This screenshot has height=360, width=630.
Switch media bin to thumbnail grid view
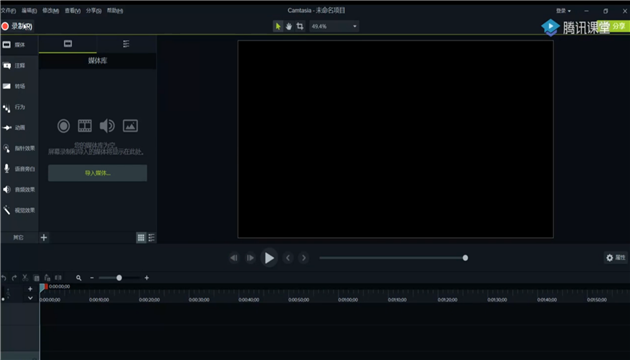pyautogui.click(x=141, y=238)
